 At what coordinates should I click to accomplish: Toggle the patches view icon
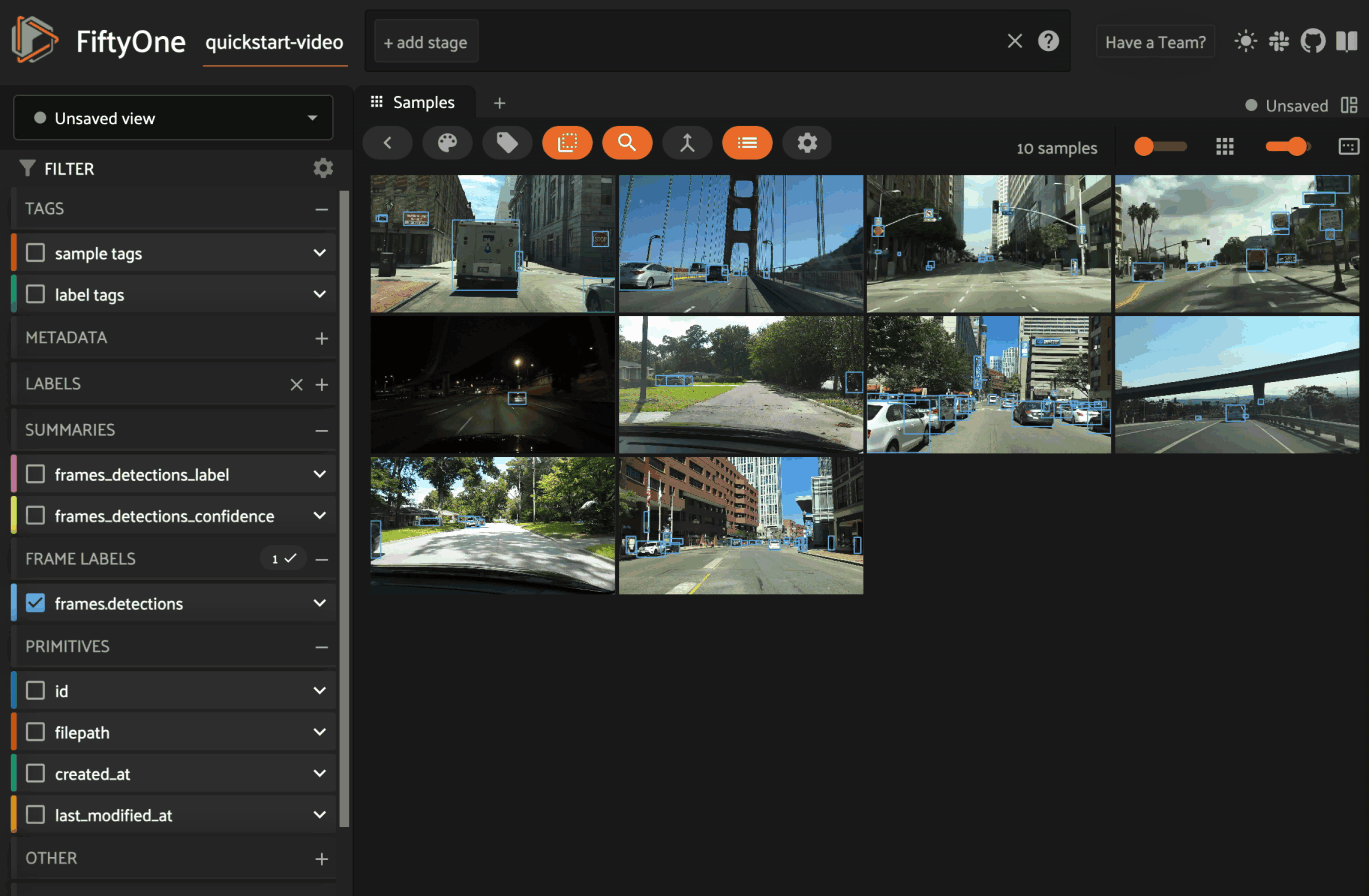pyautogui.click(x=568, y=143)
